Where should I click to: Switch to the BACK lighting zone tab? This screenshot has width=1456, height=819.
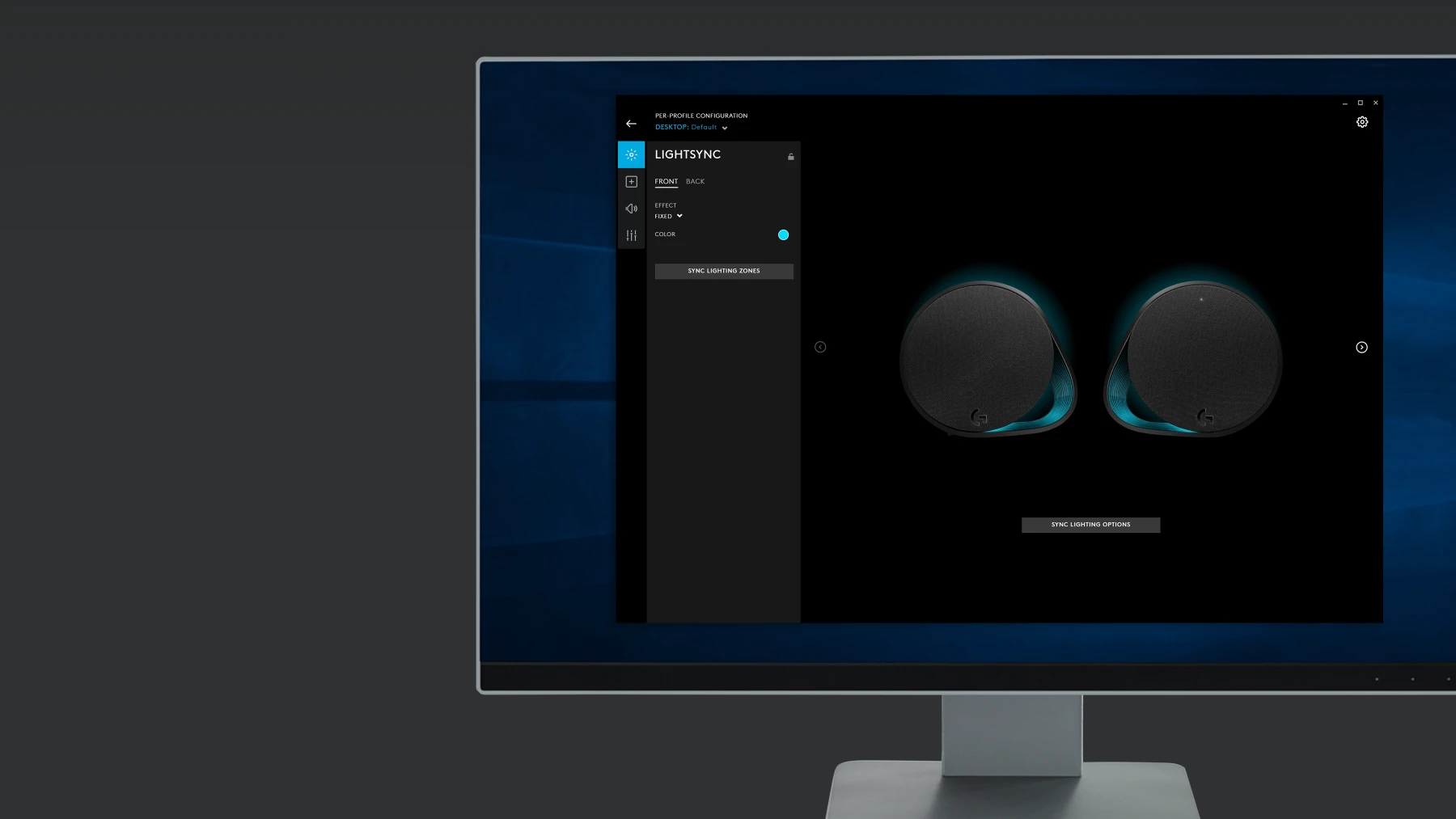coord(695,181)
